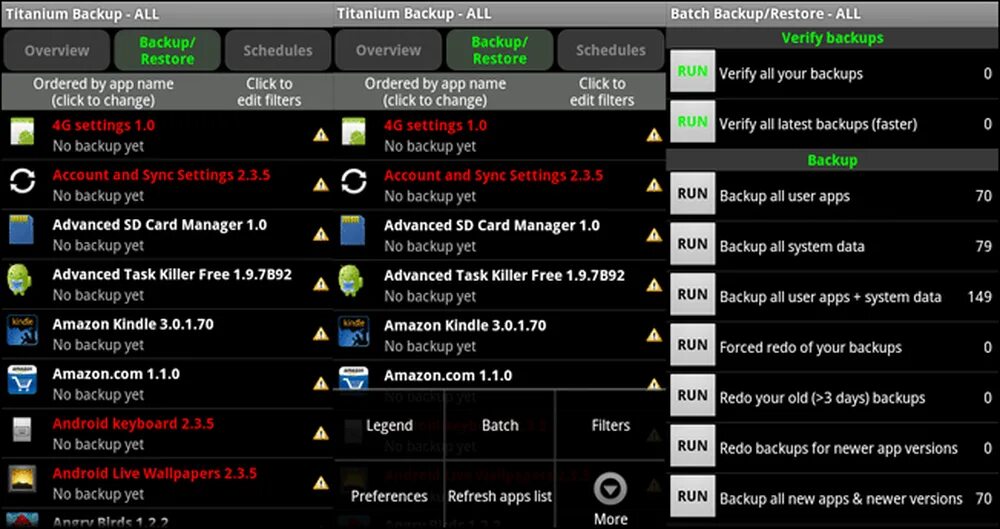Run Backup all user apps

[692, 193]
